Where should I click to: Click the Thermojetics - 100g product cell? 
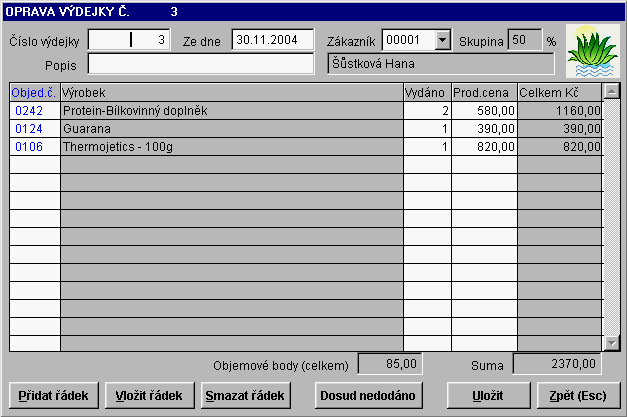[x=232, y=146]
